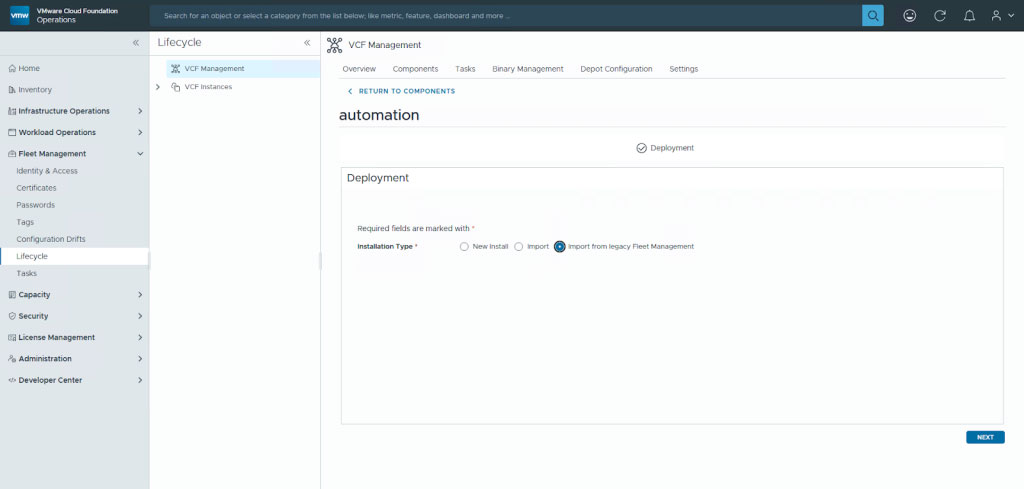Open the notifications bell
The height and width of the screenshot is (489, 1024).
(969, 16)
